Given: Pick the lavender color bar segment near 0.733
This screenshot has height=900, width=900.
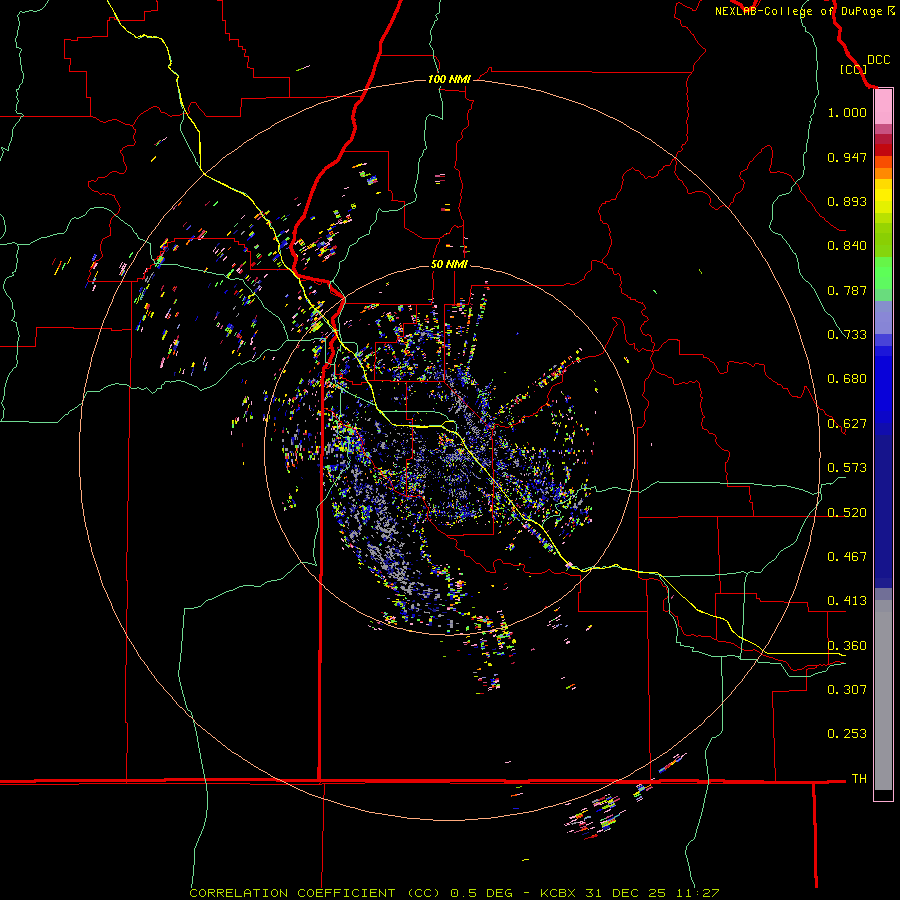Looking at the screenshot, I should tap(883, 317).
